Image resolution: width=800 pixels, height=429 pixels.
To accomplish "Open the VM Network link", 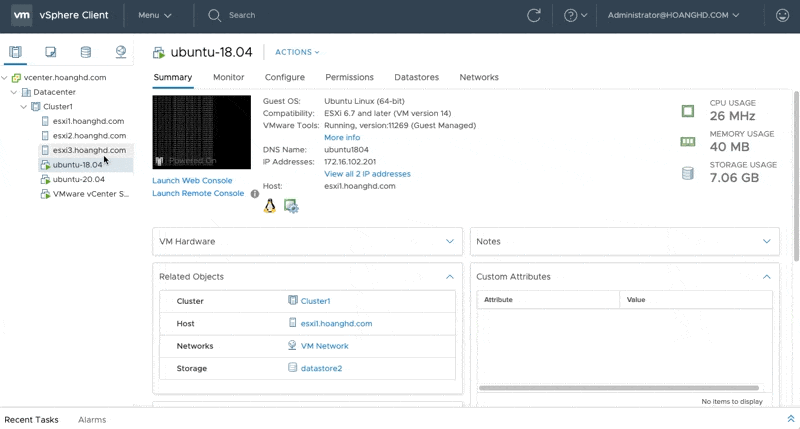I will (x=324, y=346).
